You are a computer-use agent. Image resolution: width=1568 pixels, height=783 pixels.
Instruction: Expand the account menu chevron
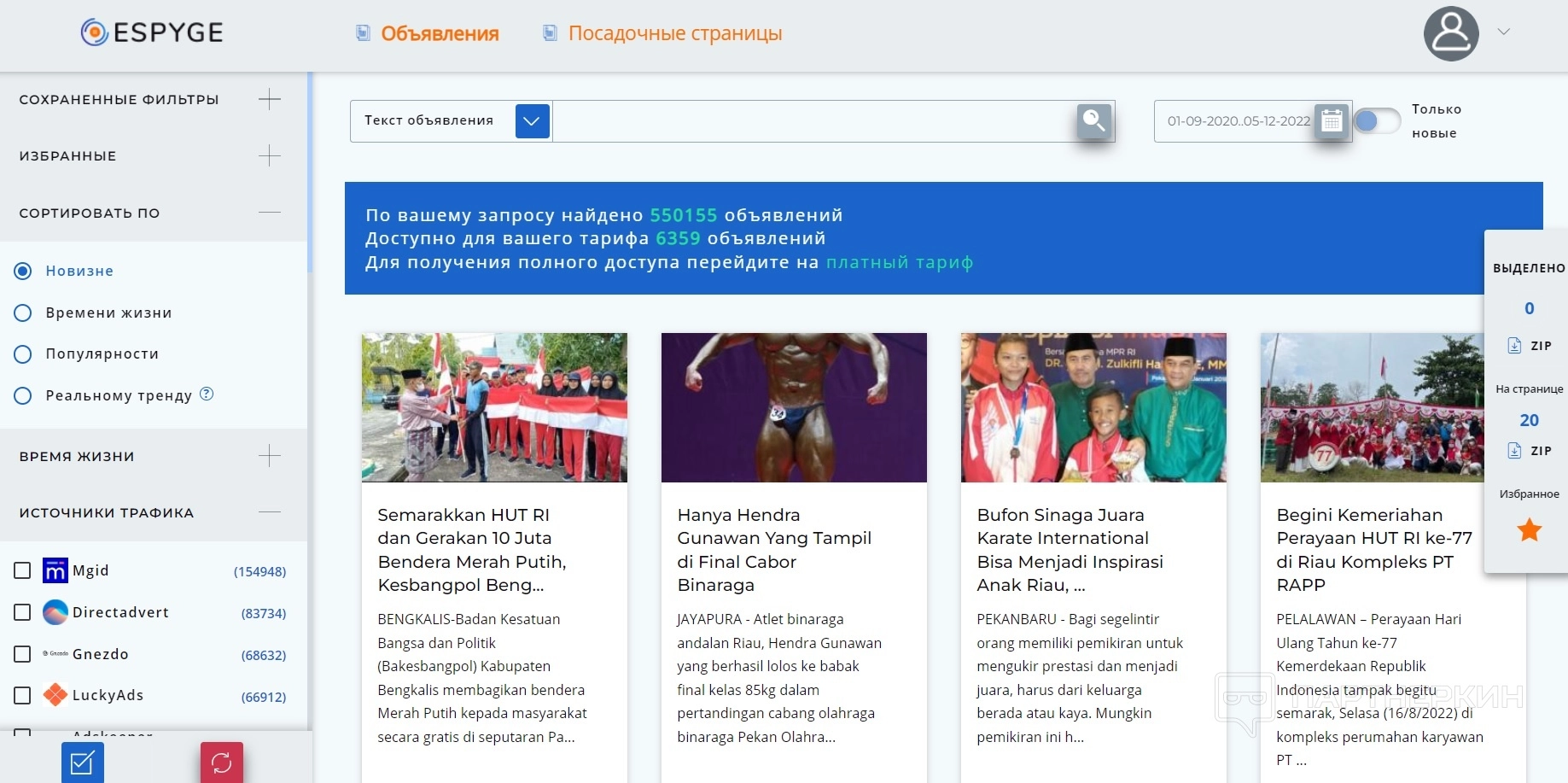[1504, 32]
